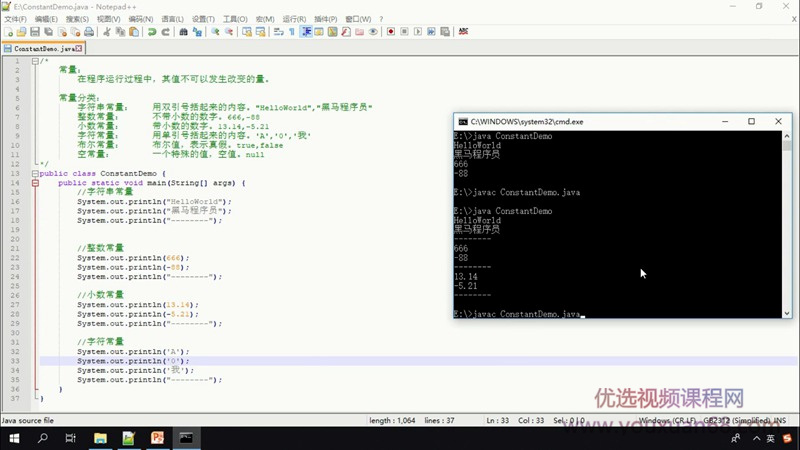Click the Windows Start button
800x450 pixels.
pyautogui.click(x=14, y=438)
